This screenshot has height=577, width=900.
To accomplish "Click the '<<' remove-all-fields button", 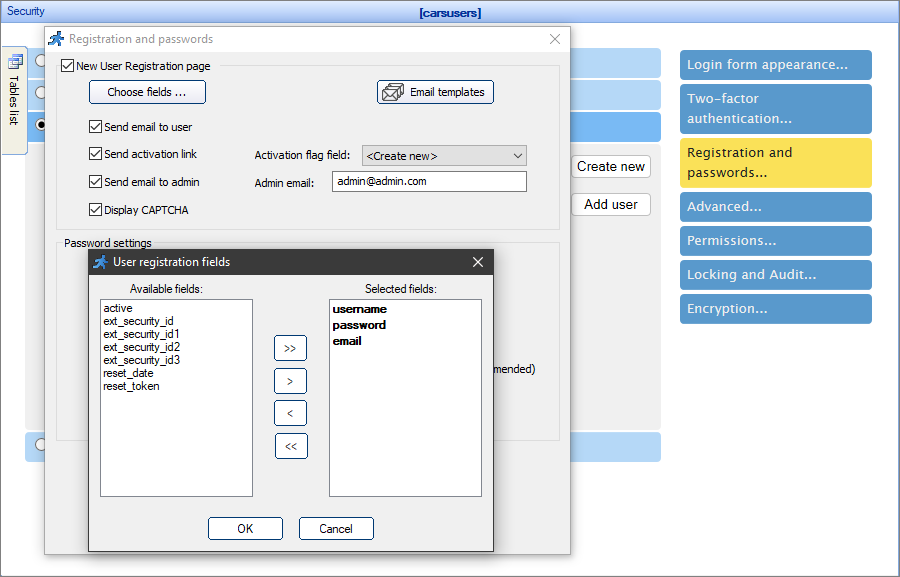I will coord(290,445).
